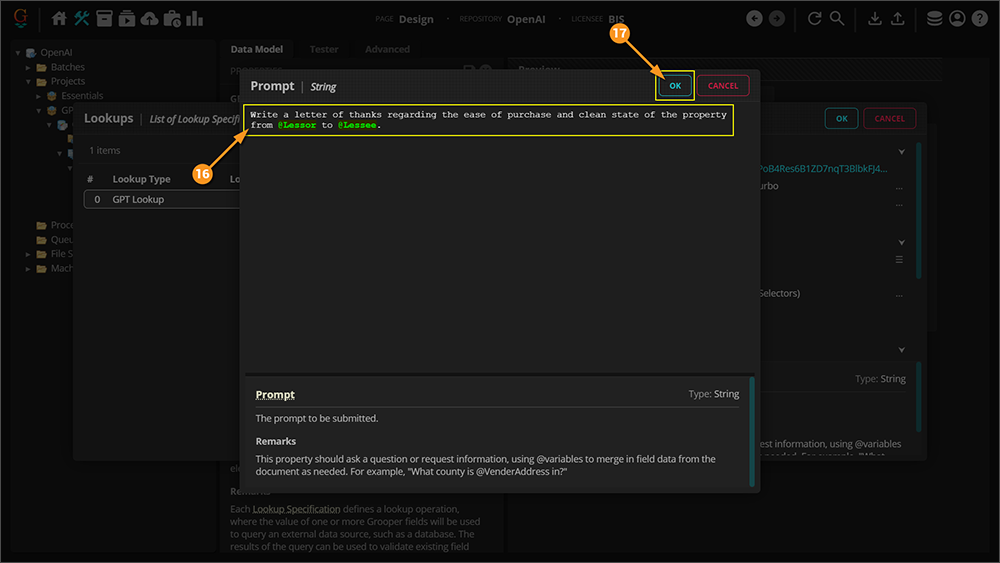1000x563 pixels.
Task: Go to the Home page icon
Action: coord(59,18)
